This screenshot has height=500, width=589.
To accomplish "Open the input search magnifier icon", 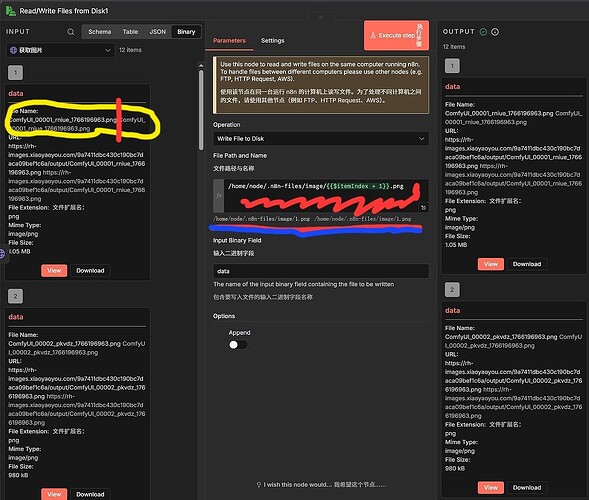I will pos(71,32).
